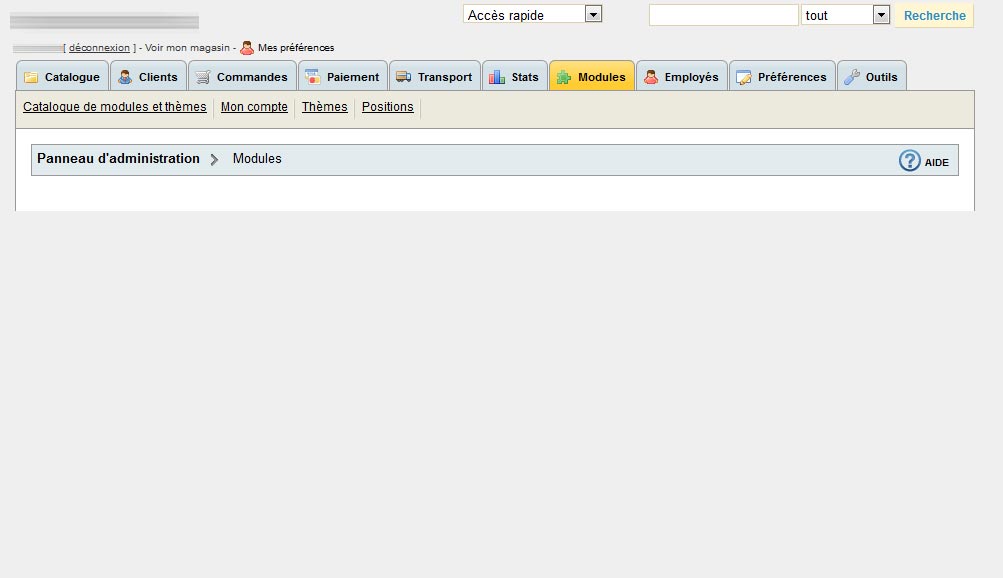Click the Recherche button
The height and width of the screenshot is (578, 1003).
click(x=935, y=15)
